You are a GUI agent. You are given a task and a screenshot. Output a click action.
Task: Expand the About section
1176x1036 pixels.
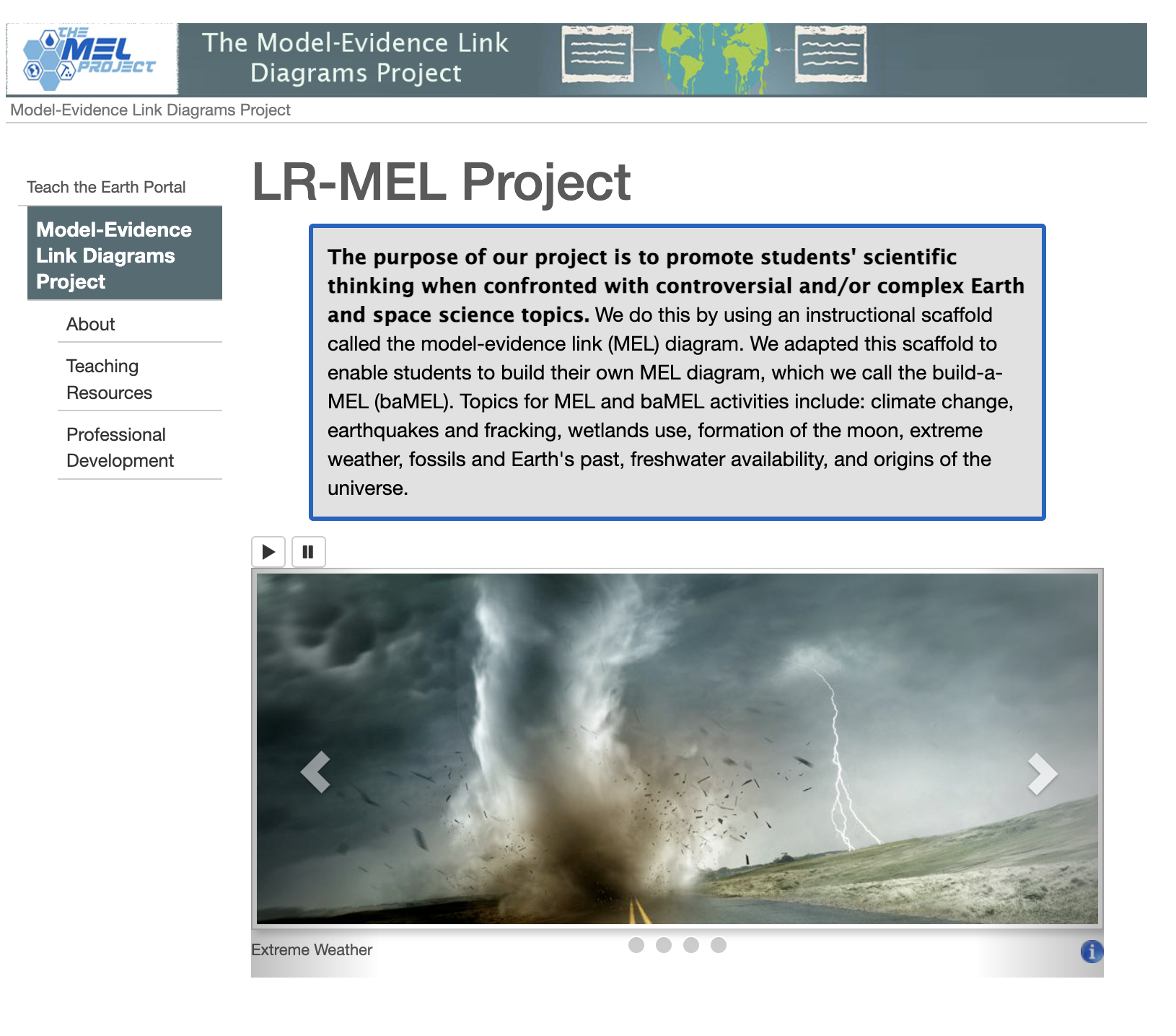pos(90,324)
